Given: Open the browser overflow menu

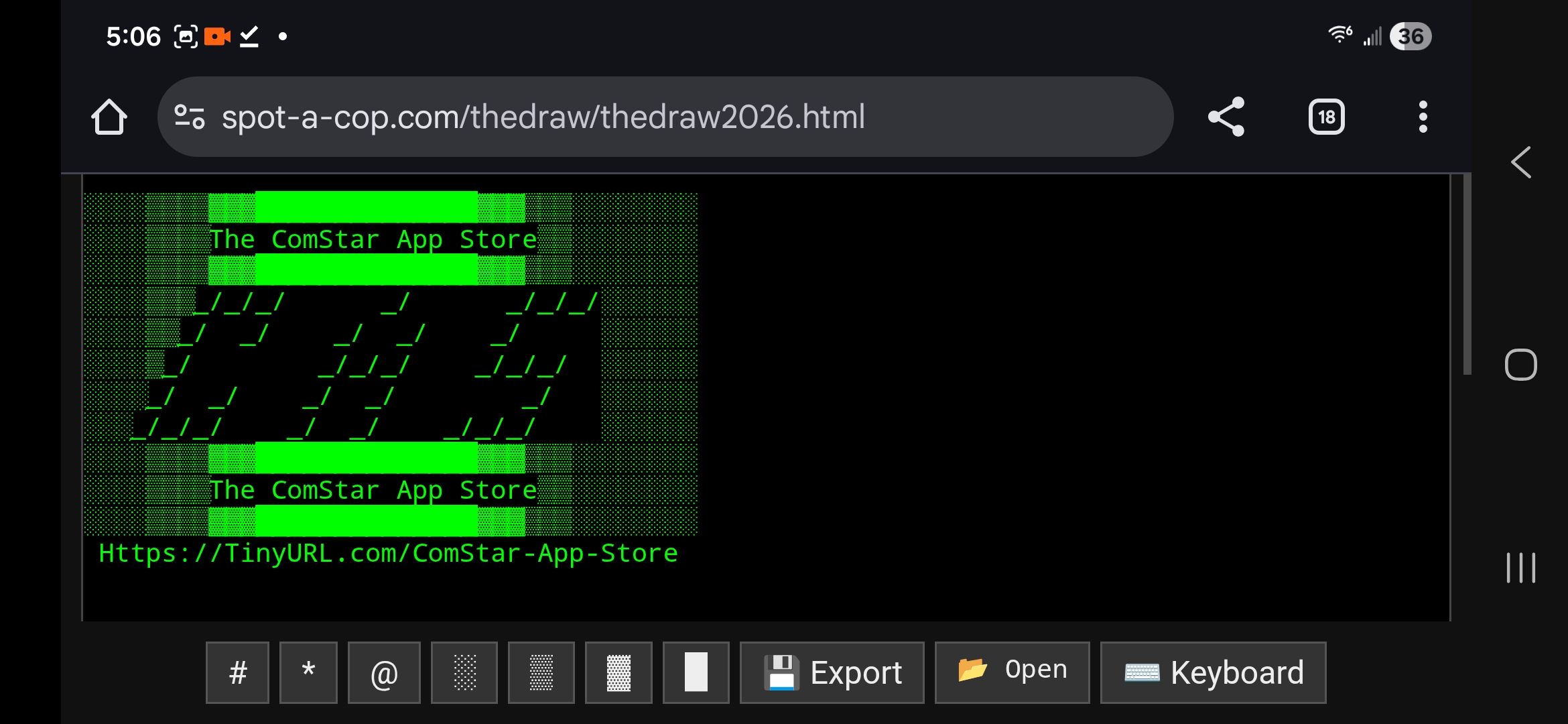Looking at the screenshot, I should 1423,116.
